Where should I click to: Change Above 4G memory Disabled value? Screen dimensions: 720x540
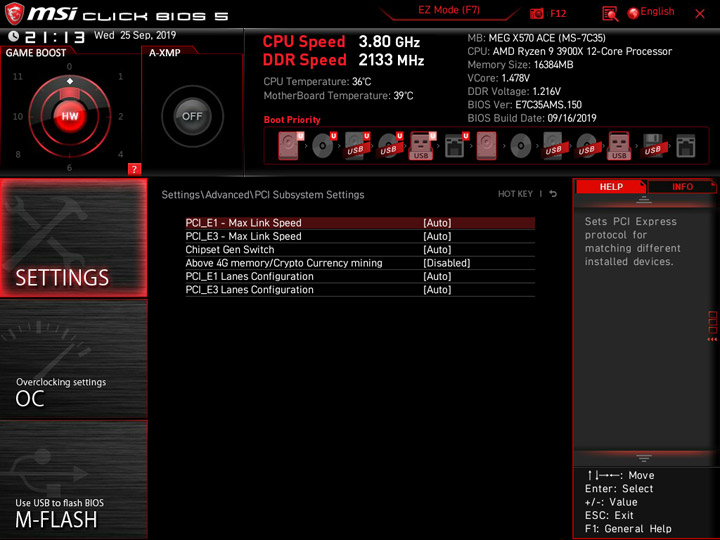(447, 263)
